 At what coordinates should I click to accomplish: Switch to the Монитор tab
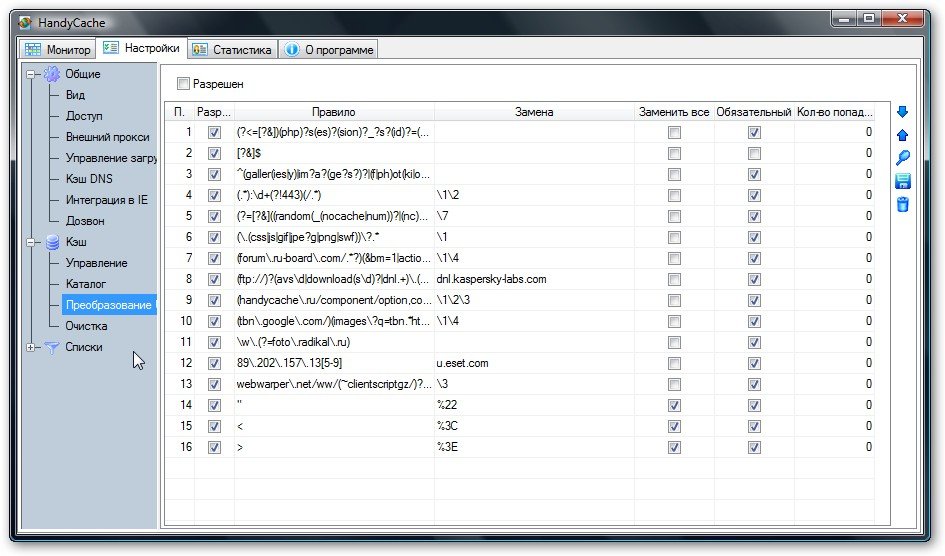point(57,49)
